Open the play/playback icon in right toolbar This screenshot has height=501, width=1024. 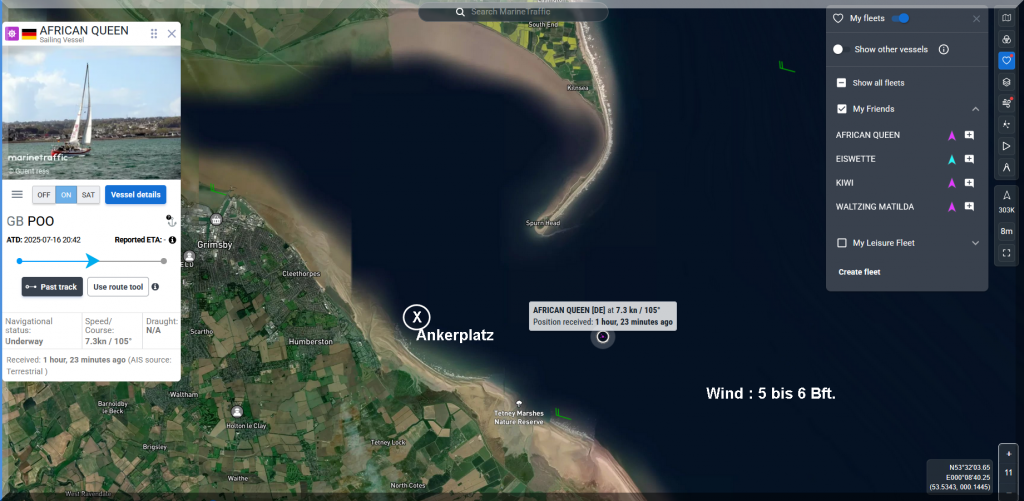[1006, 146]
